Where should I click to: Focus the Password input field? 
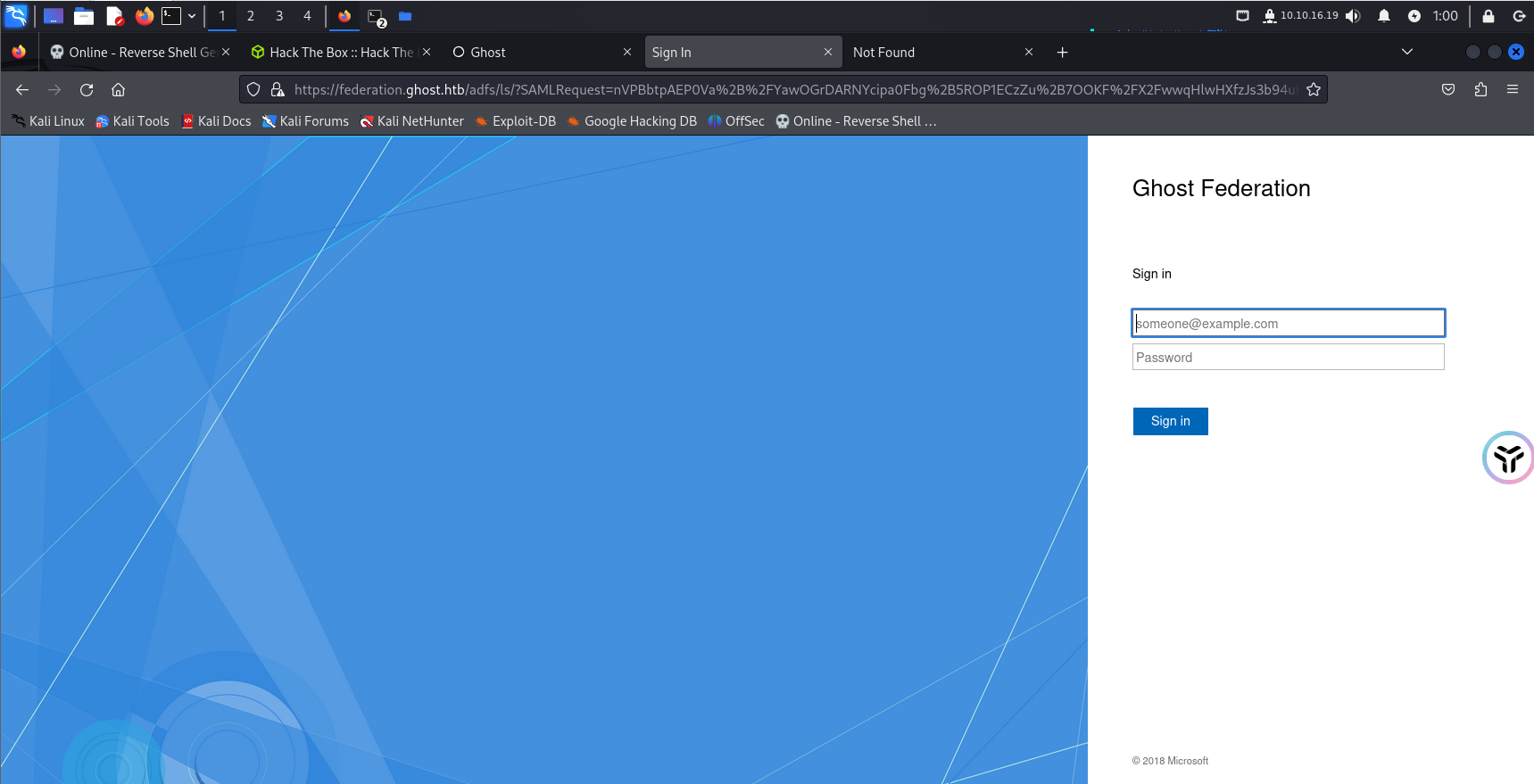1288,358
